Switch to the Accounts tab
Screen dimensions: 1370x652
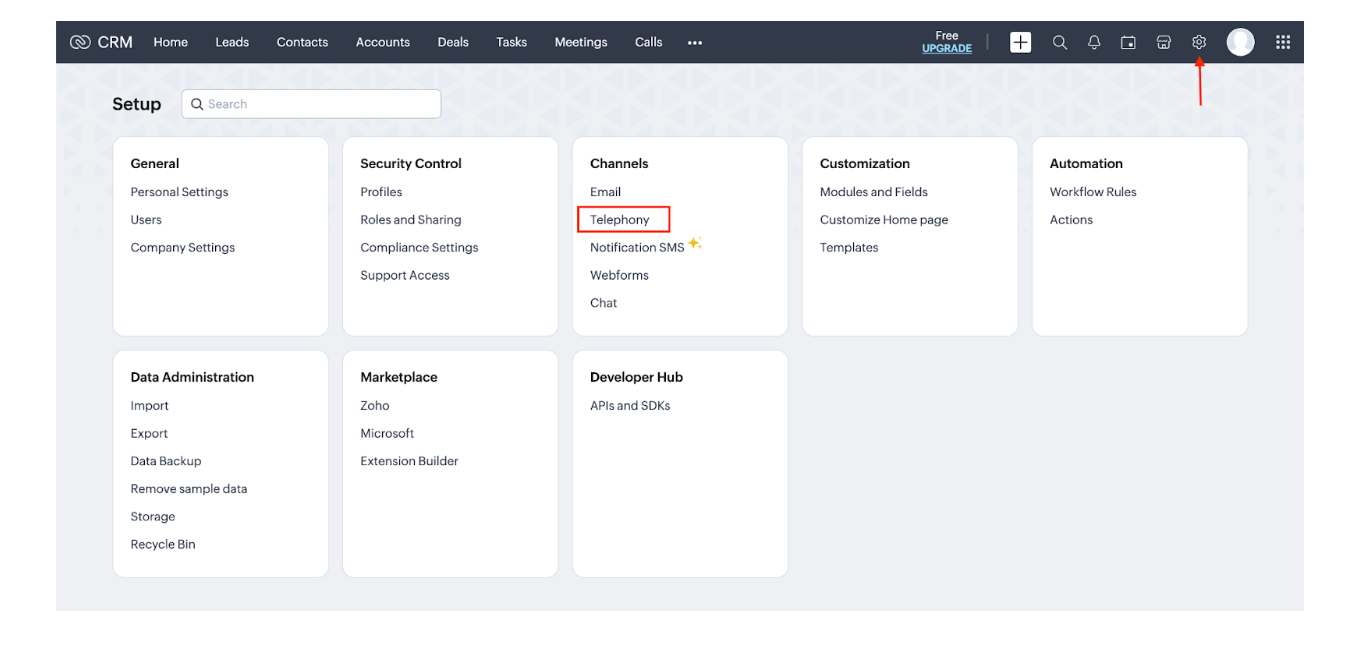(x=383, y=42)
